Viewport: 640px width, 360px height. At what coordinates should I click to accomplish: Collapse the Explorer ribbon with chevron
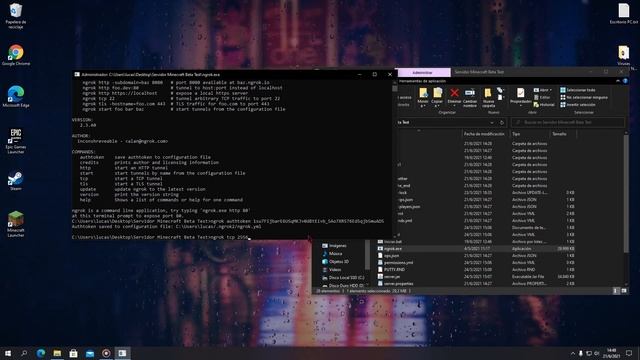pyautogui.click(x=618, y=81)
